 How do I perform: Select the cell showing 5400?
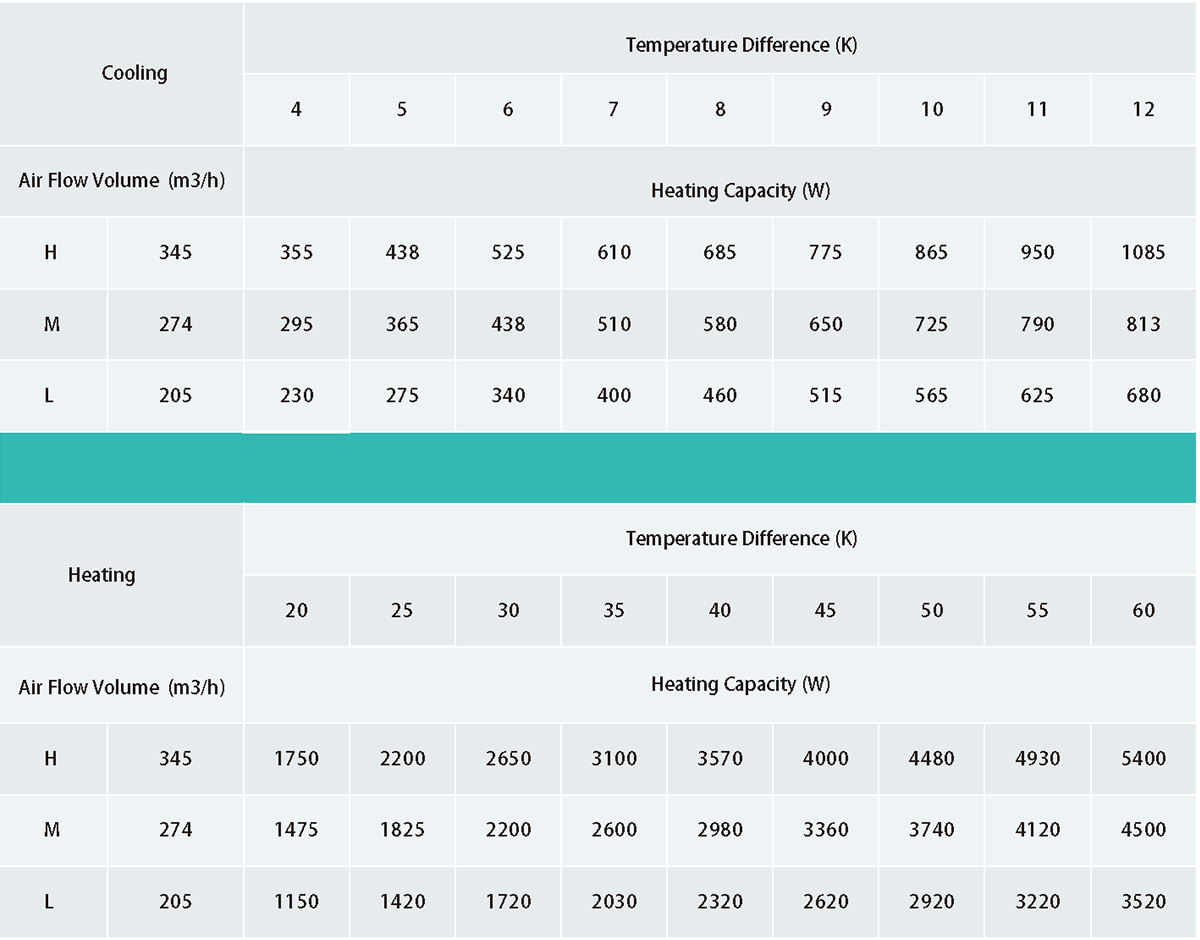pyautogui.click(x=1143, y=759)
